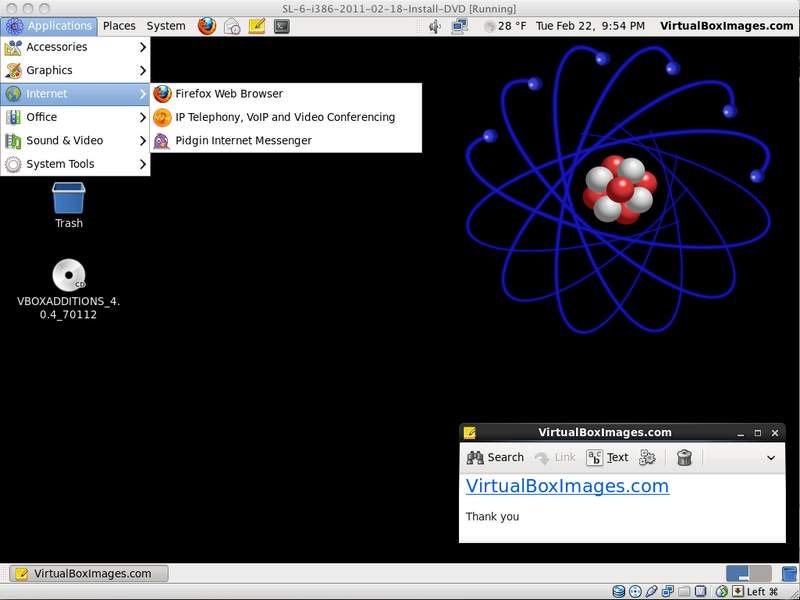Click the date and time clock
800x600 pixels.
pyautogui.click(x=590, y=26)
